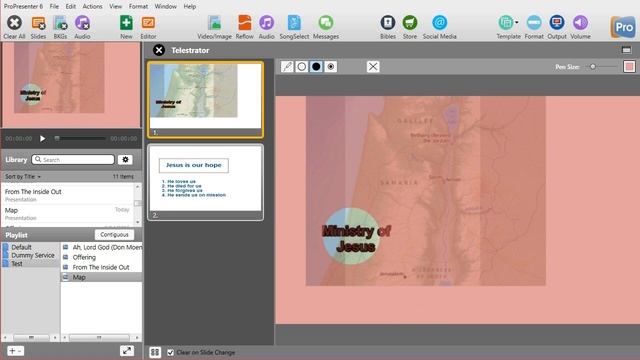Open the Messages panel

click(326, 22)
